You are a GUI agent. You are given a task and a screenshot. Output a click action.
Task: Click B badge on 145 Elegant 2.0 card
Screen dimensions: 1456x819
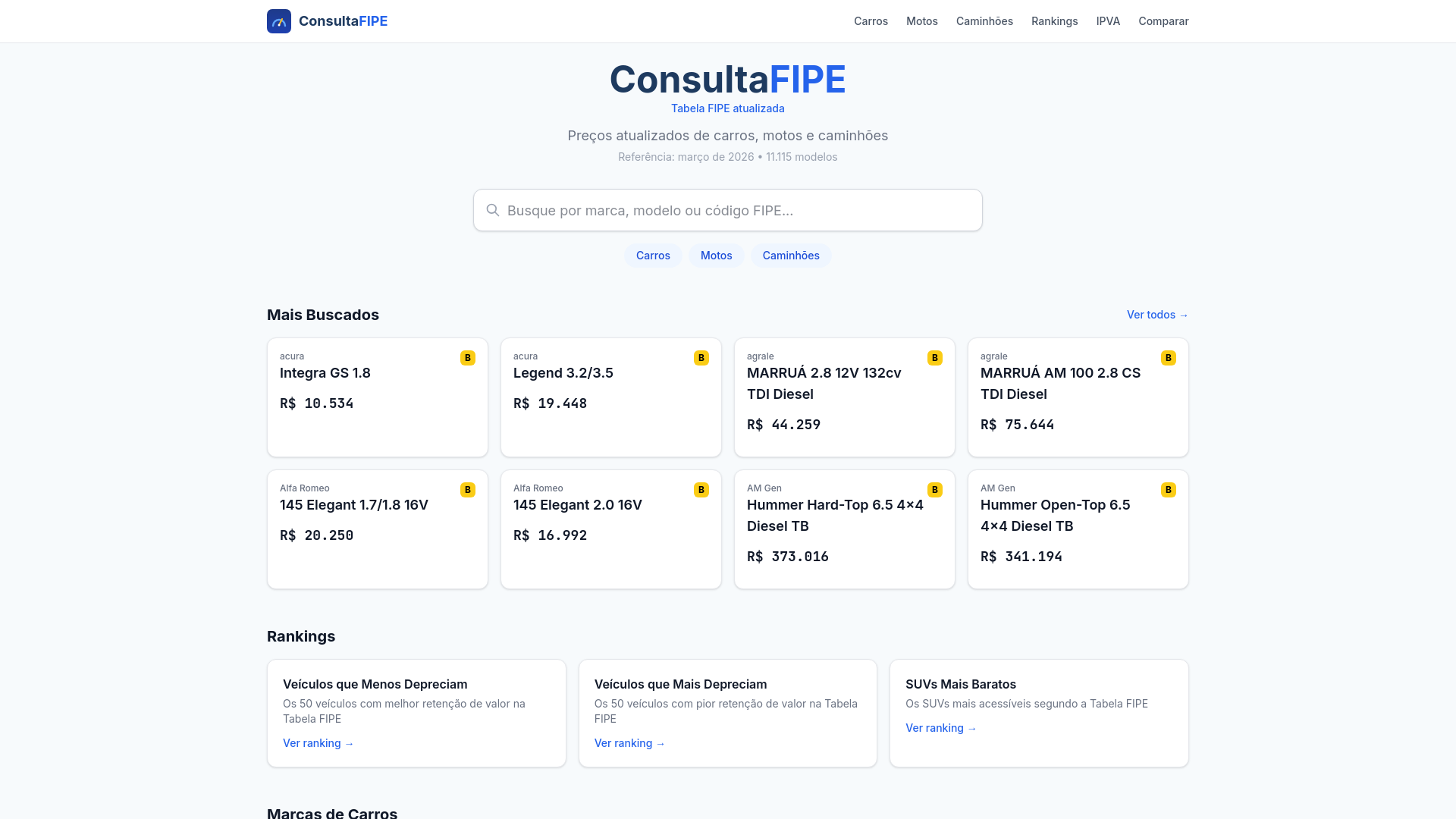tap(701, 490)
